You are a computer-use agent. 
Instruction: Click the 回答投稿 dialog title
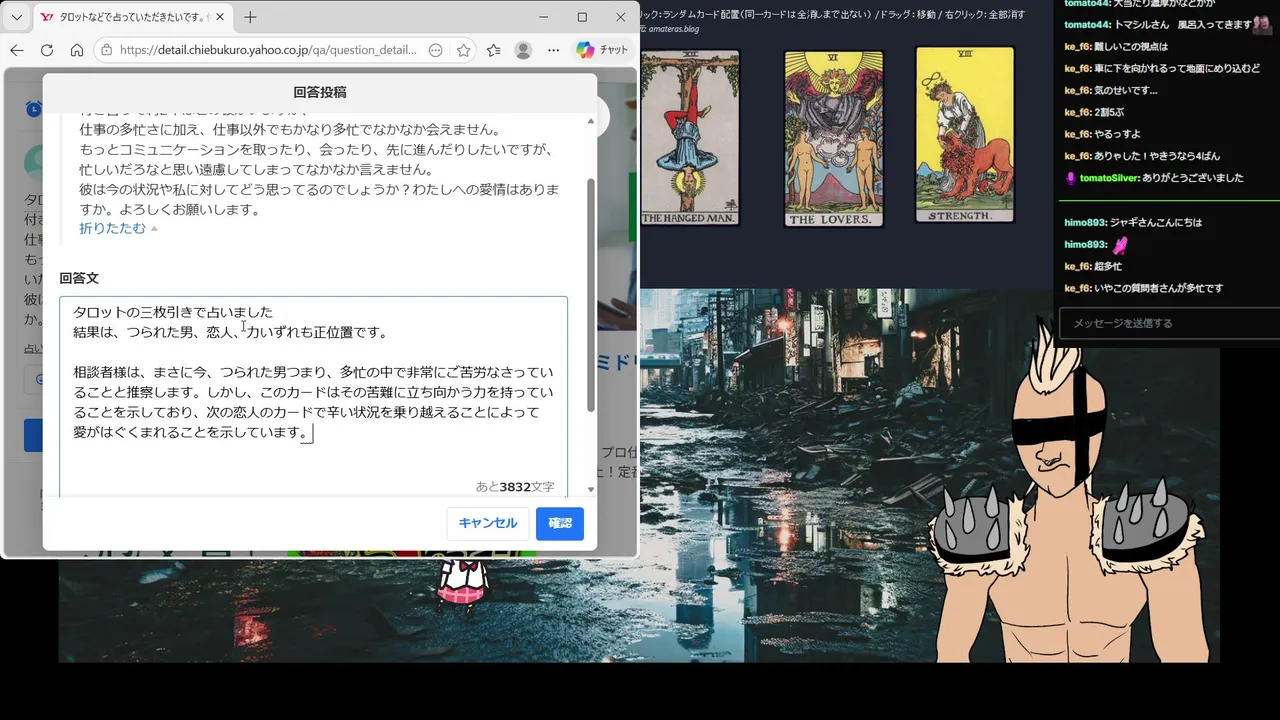(320, 92)
